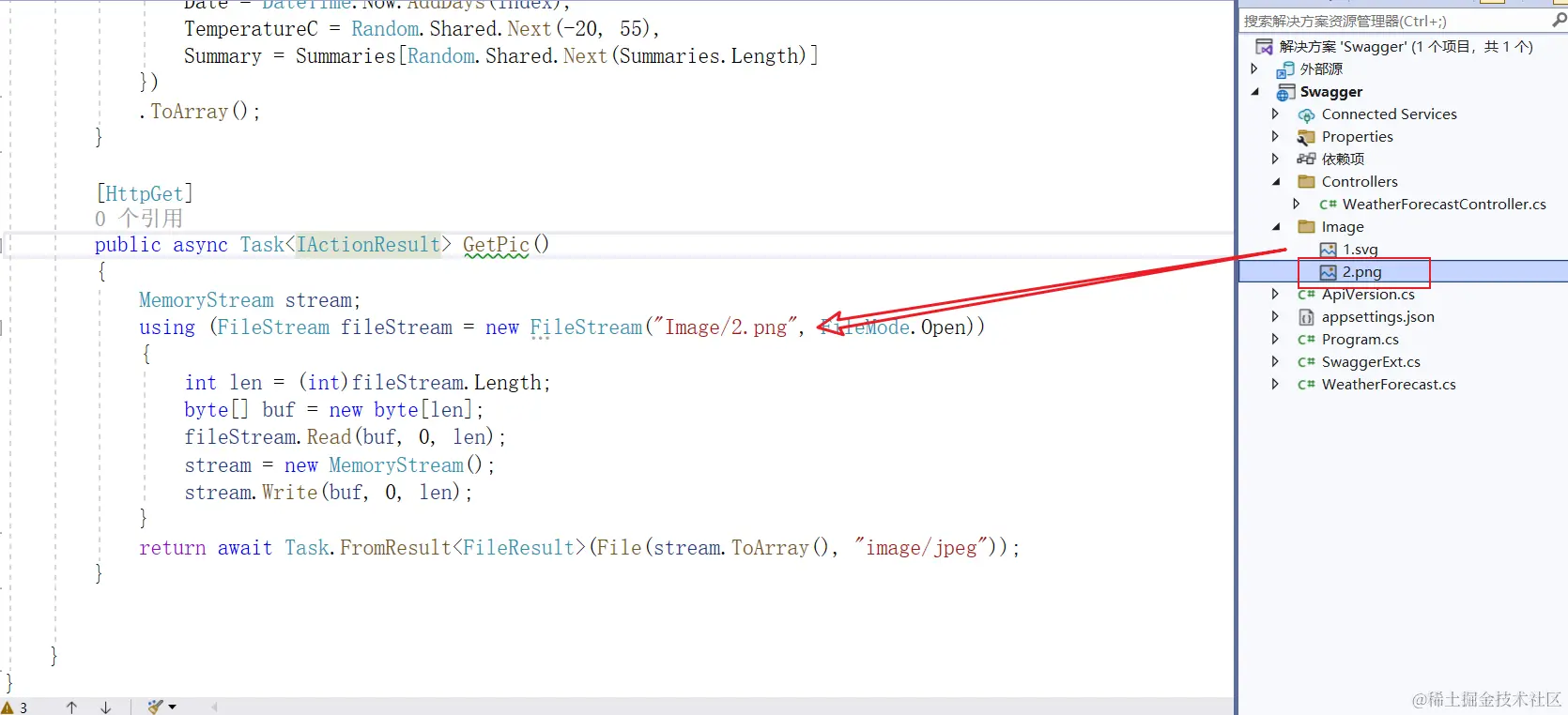Click the IActionResult return type
Screen dimensions: 1568x715
click(x=369, y=245)
